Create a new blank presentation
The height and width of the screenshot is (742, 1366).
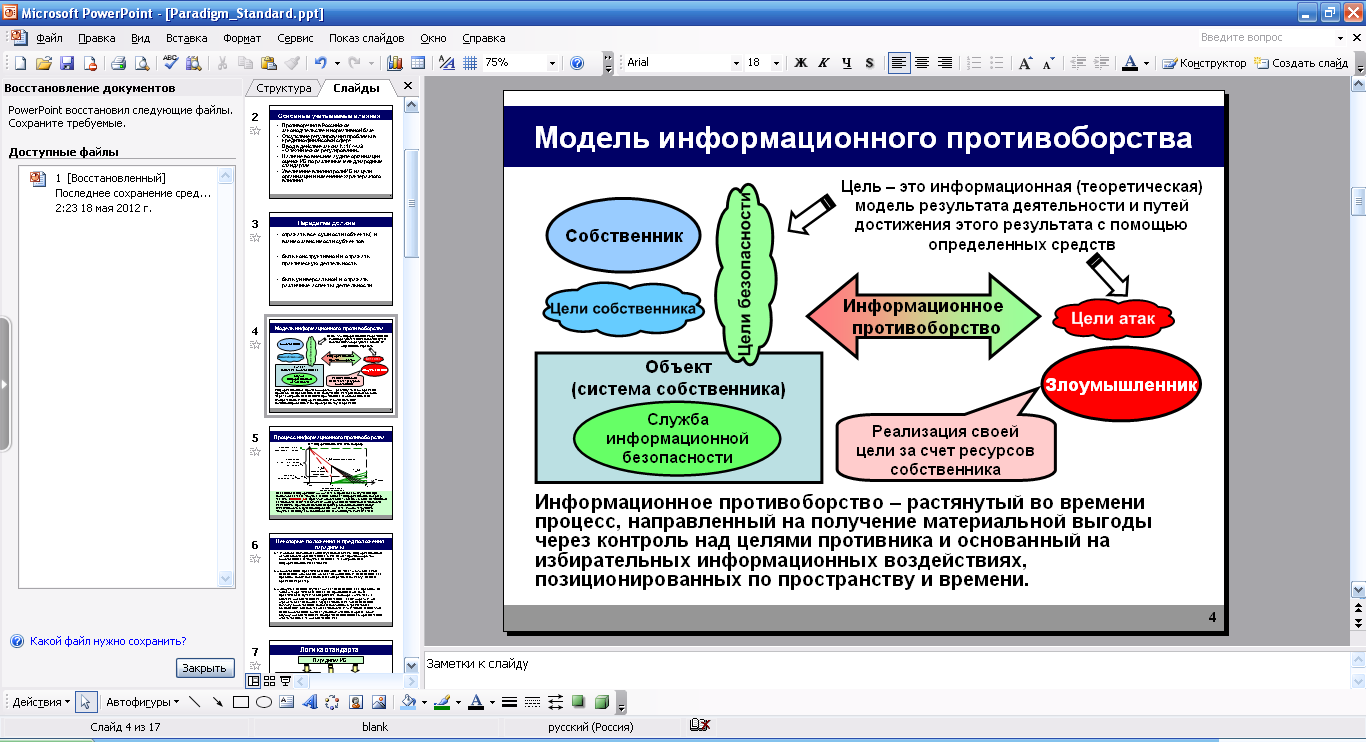coord(20,63)
